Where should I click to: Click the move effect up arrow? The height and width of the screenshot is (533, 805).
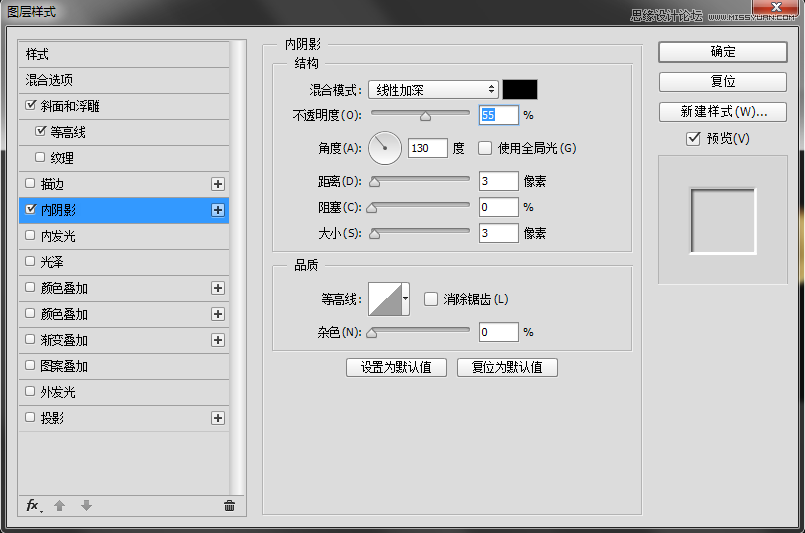tap(60, 506)
